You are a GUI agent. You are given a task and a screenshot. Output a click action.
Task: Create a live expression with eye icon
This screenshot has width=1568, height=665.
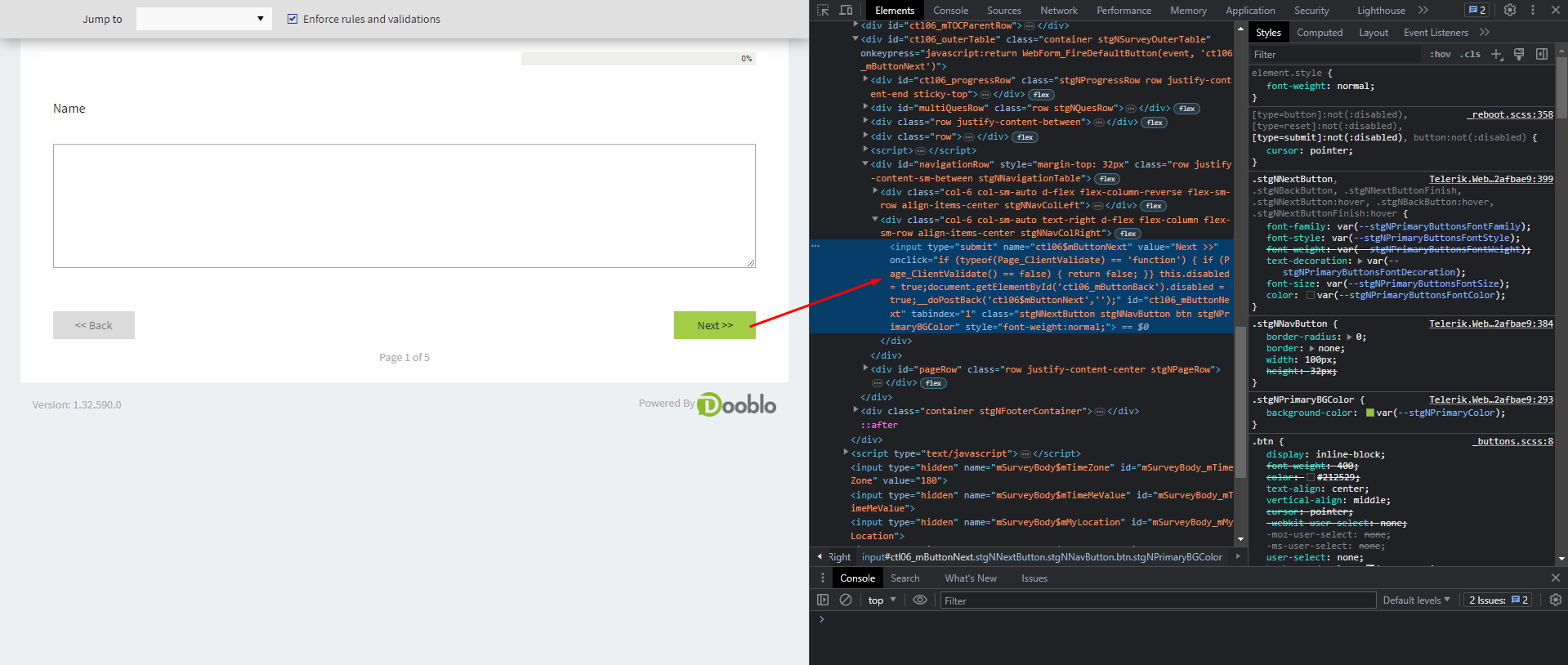coord(919,600)
